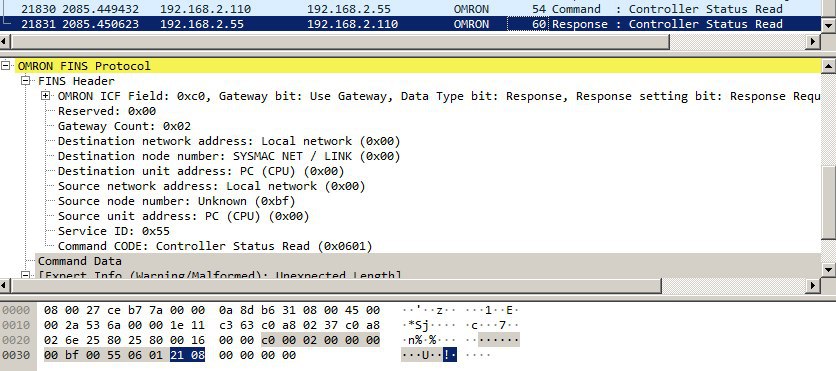Click hex offset 0010 row label
Viewport: 836px width, 371px height.
17,325
